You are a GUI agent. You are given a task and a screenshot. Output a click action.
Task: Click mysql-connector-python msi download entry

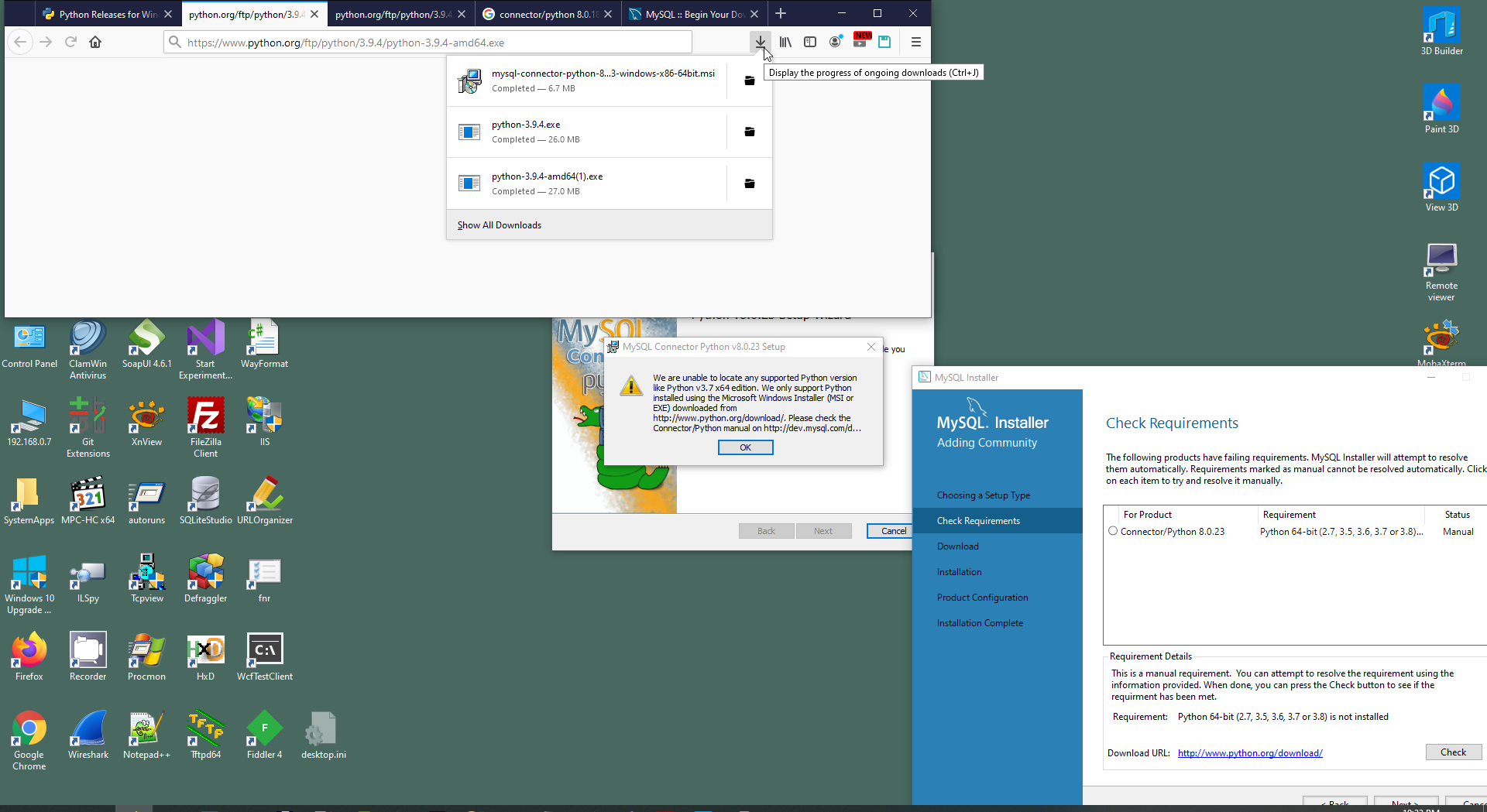click(x=586, y=81)
